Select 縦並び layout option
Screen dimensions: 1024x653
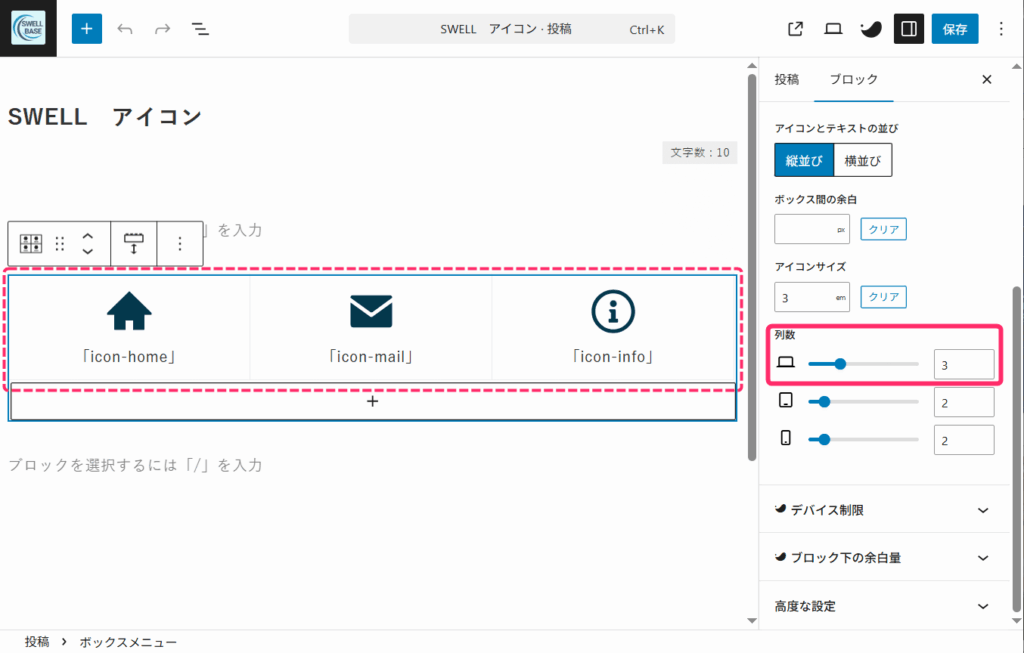coord(804,161)
